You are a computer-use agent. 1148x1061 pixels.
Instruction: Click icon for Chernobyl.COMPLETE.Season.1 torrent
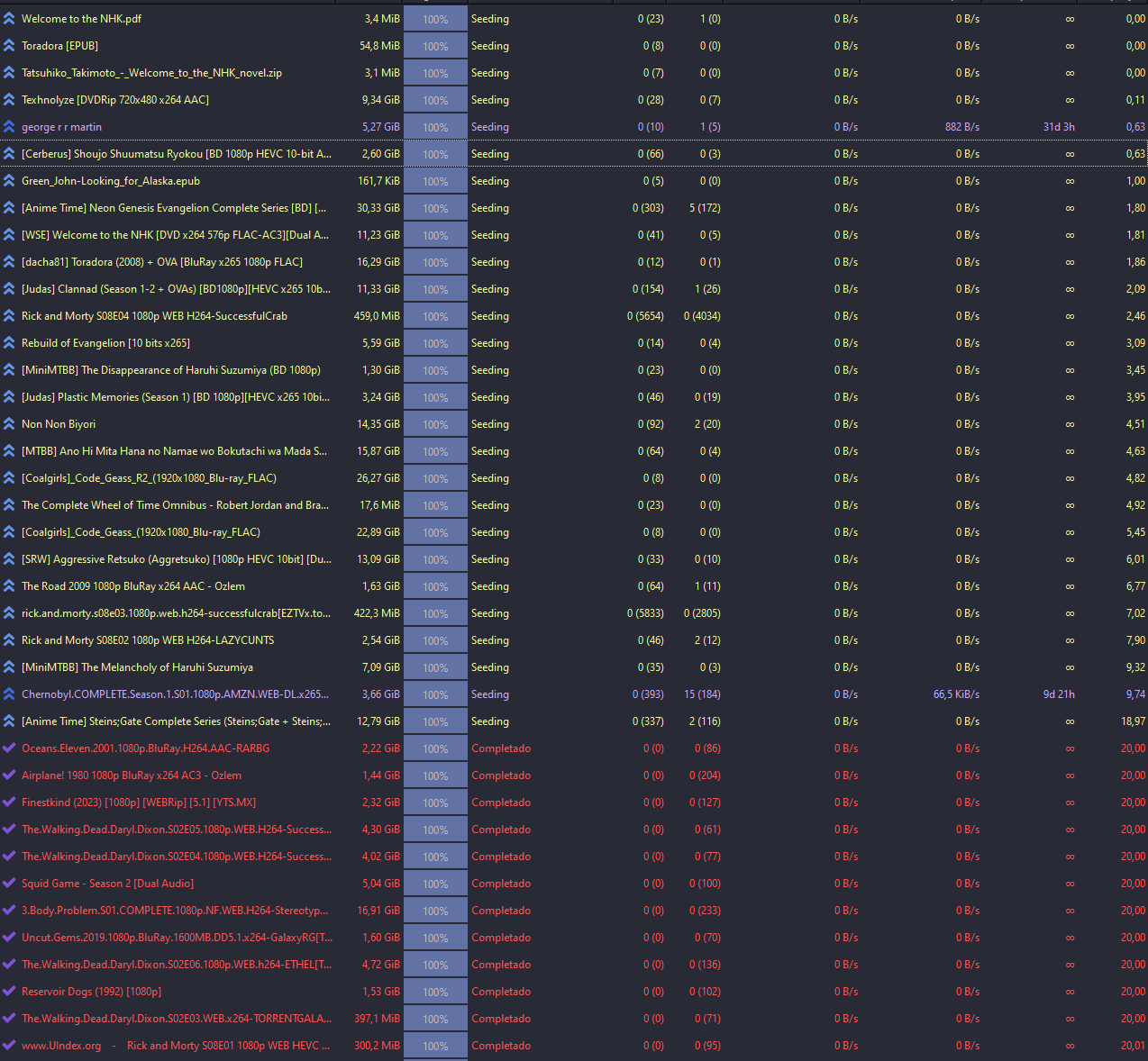click(x=9, y=694)
